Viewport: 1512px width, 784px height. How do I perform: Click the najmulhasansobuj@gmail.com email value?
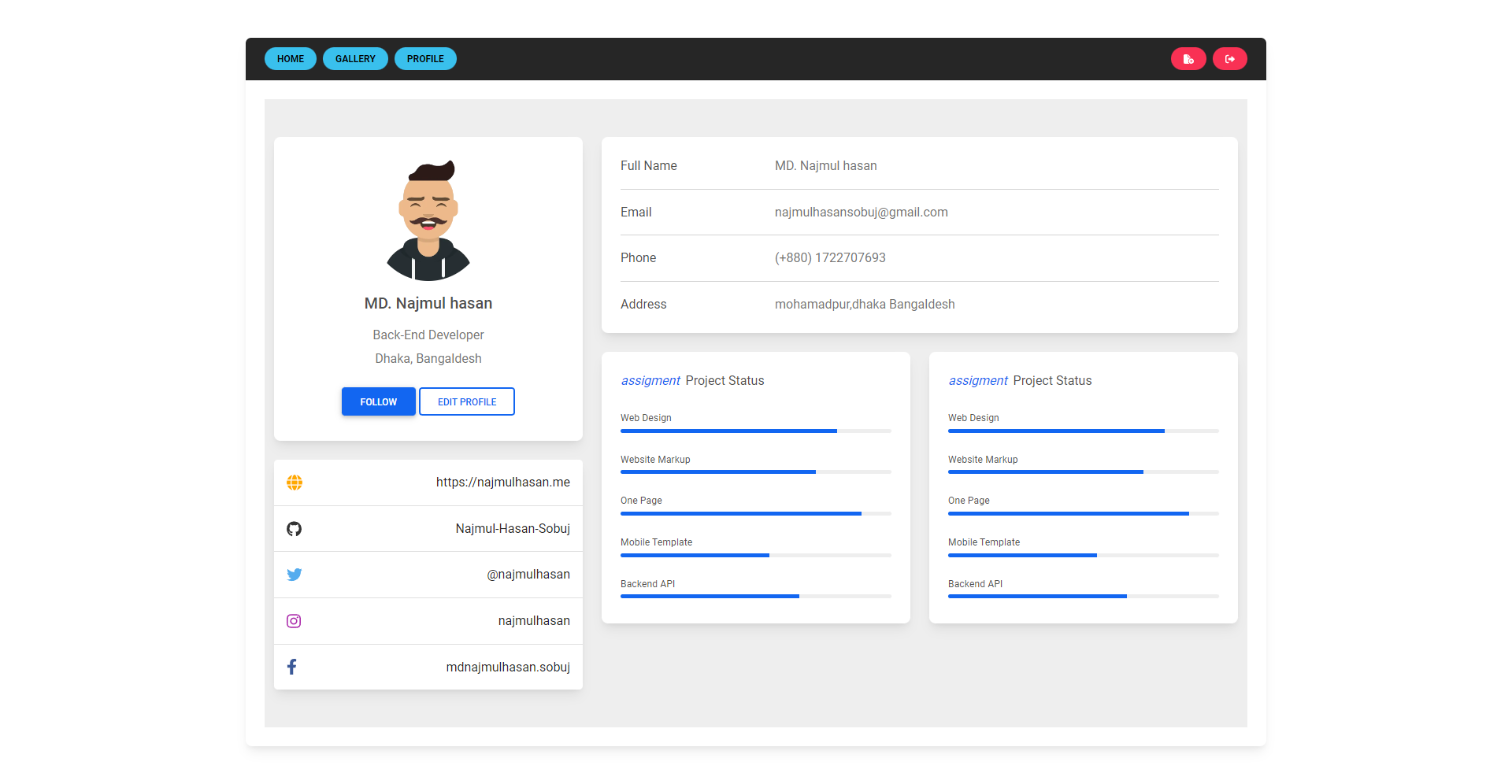[x=862, y=212]
